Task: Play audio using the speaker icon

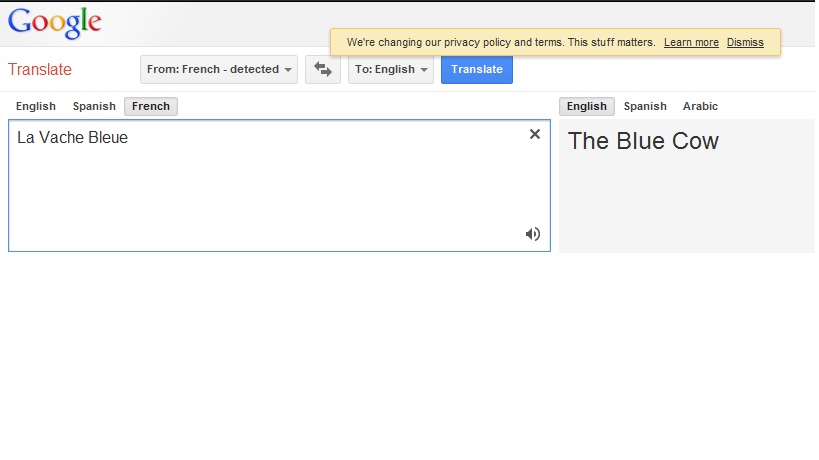Action: point(532,234)
